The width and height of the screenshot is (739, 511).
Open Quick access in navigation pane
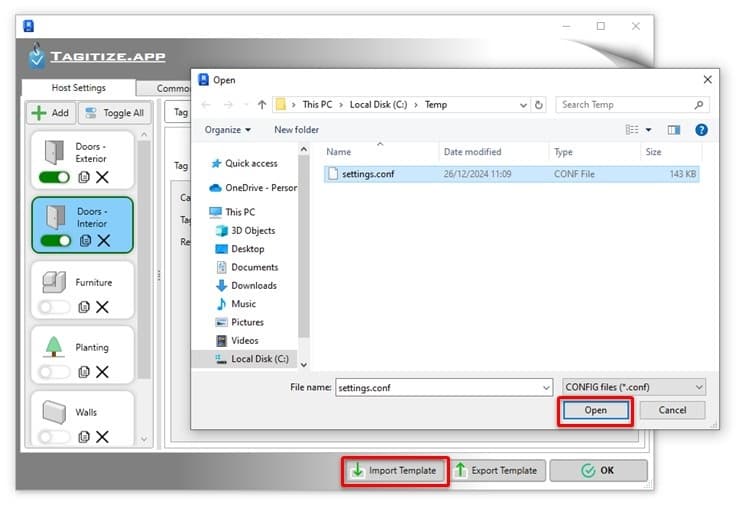[x=245, y=164]
